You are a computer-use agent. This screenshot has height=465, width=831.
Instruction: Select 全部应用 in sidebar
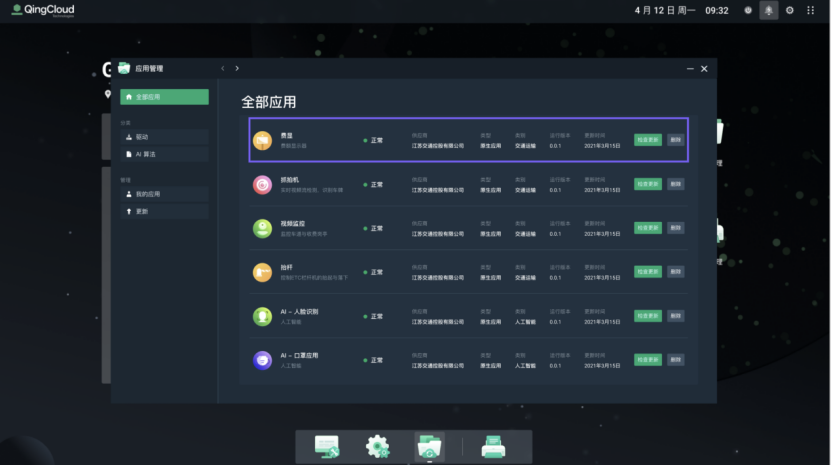point(164,97)
